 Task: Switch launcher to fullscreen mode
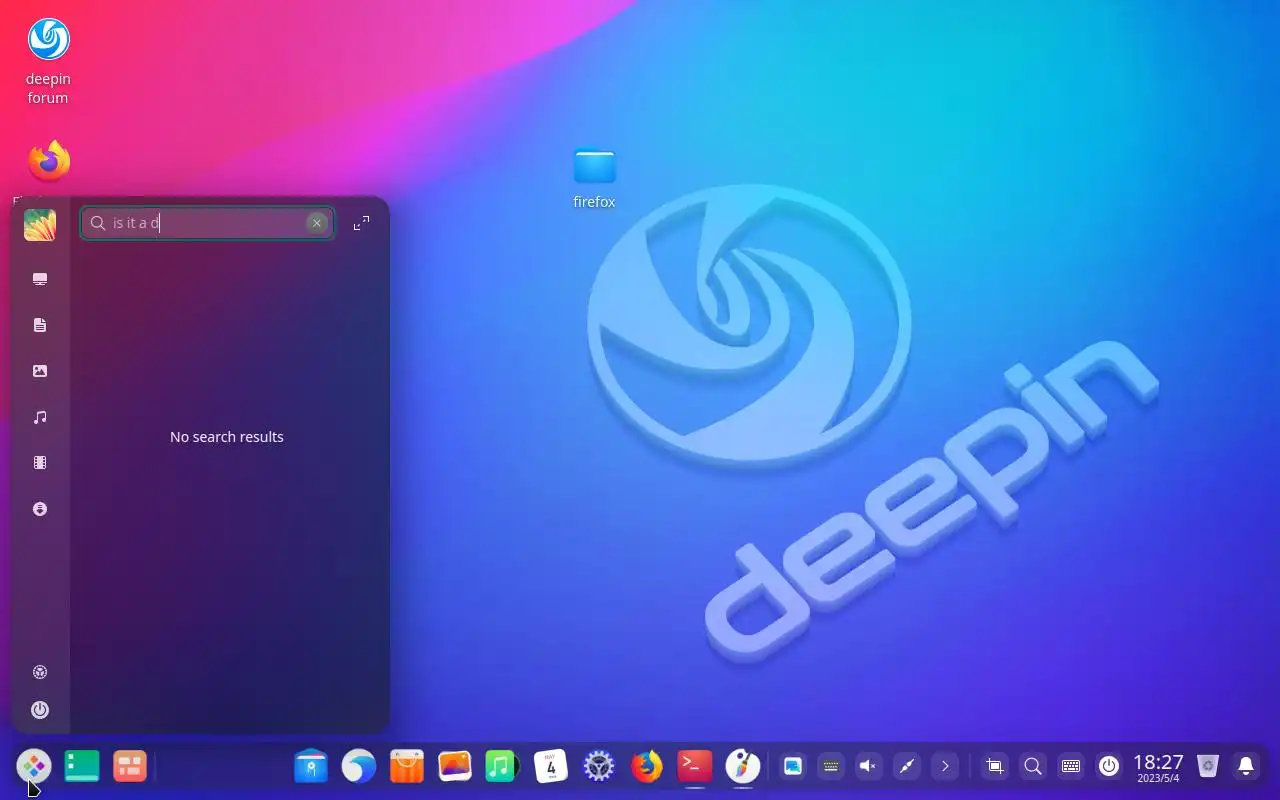[x=362, y=223]
